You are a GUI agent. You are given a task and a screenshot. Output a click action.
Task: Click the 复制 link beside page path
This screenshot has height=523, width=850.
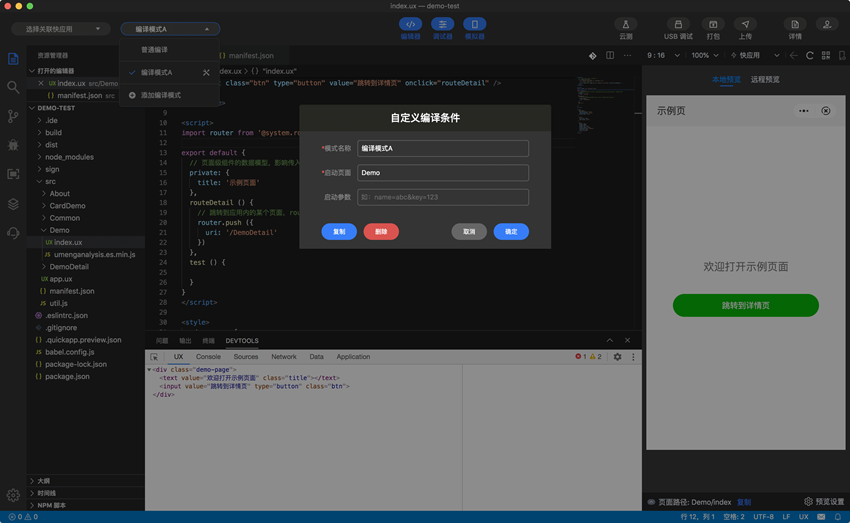click(x=744, y=502)
